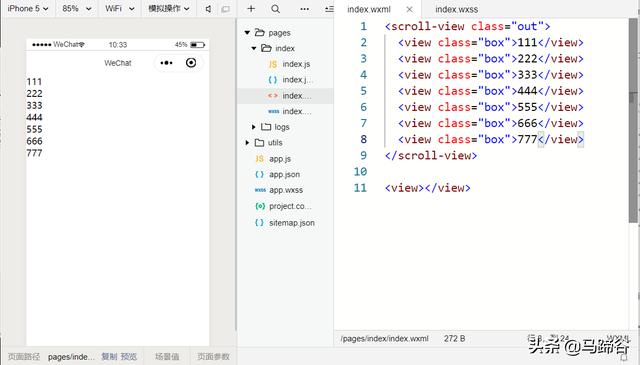
Task: Click the 场景值 button in bottom bar
Action: pyautogui.click(x=167, y=357)
